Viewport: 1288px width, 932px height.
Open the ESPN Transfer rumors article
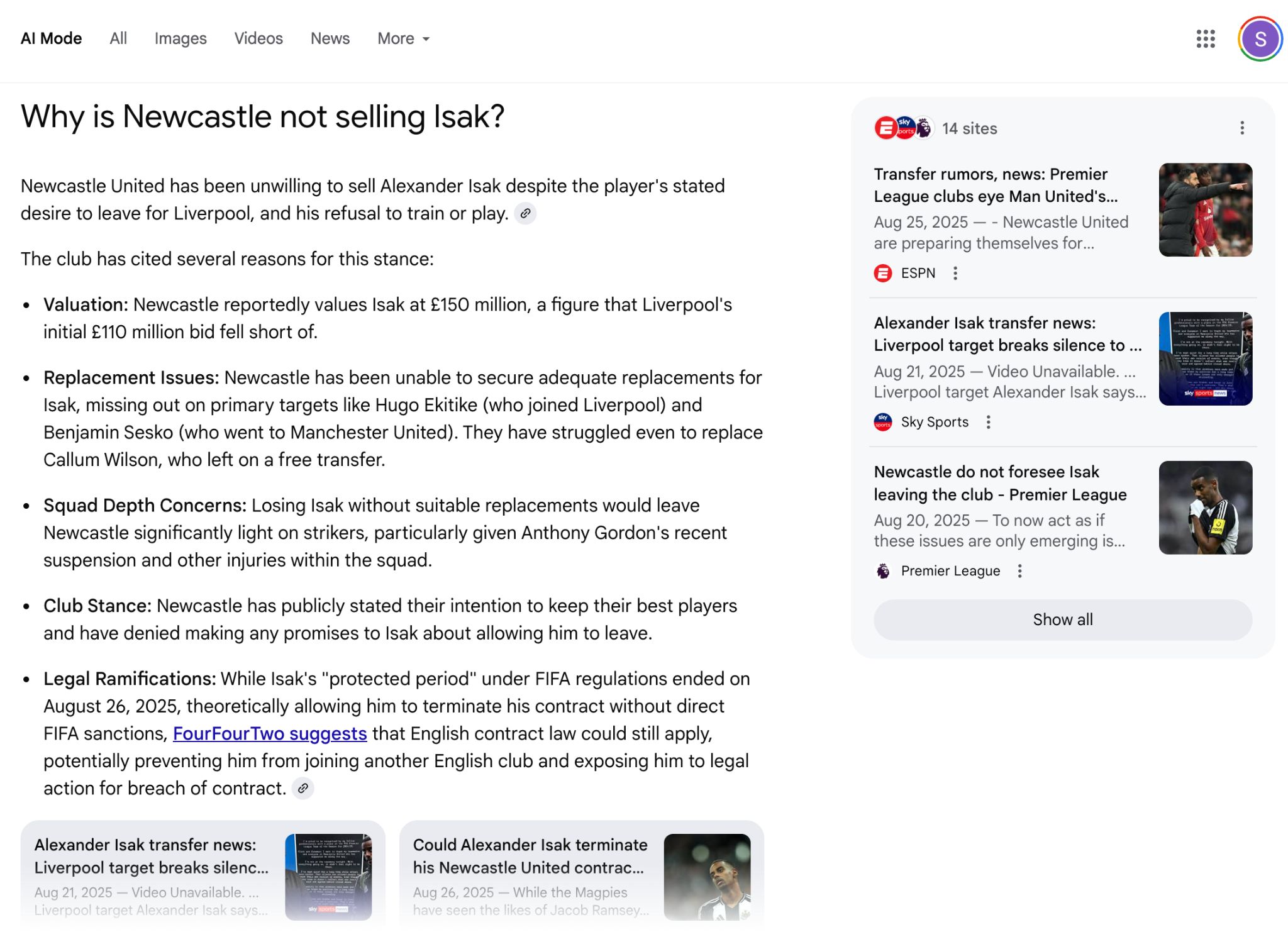pyautogui.click(x=996, y=185)
